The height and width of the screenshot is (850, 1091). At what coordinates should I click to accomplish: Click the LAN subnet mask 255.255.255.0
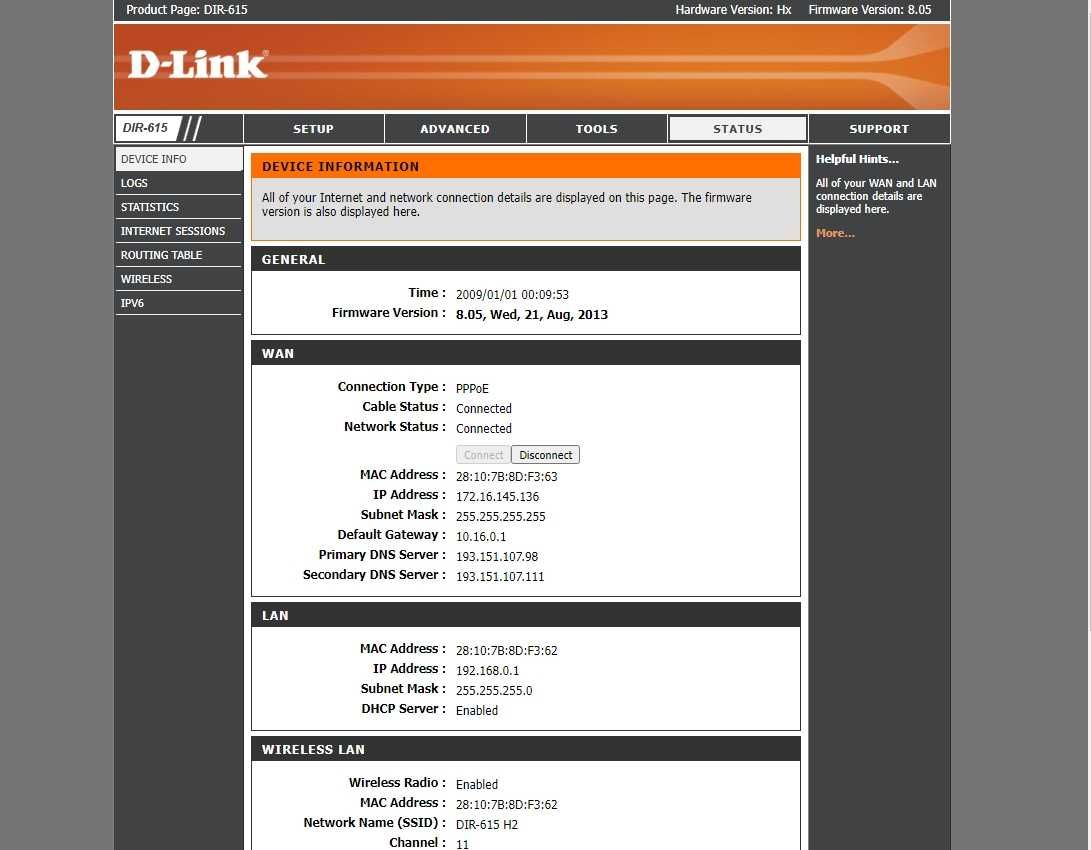coord(494,691)
